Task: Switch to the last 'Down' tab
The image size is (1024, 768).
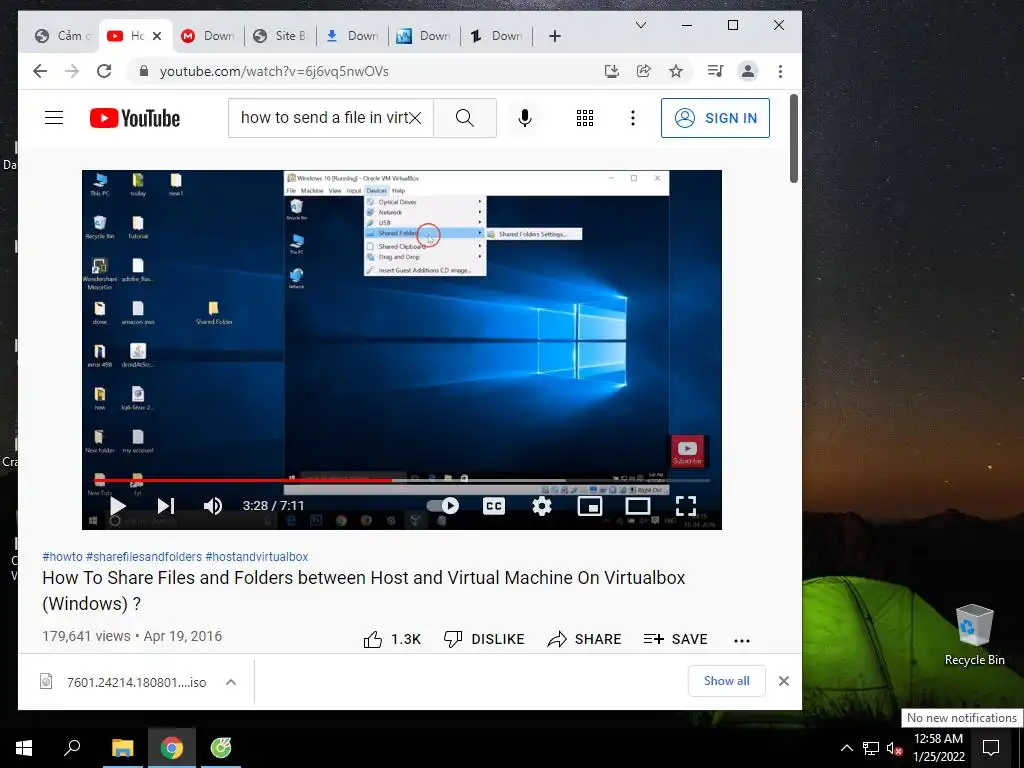Action: tap(496, 36)
